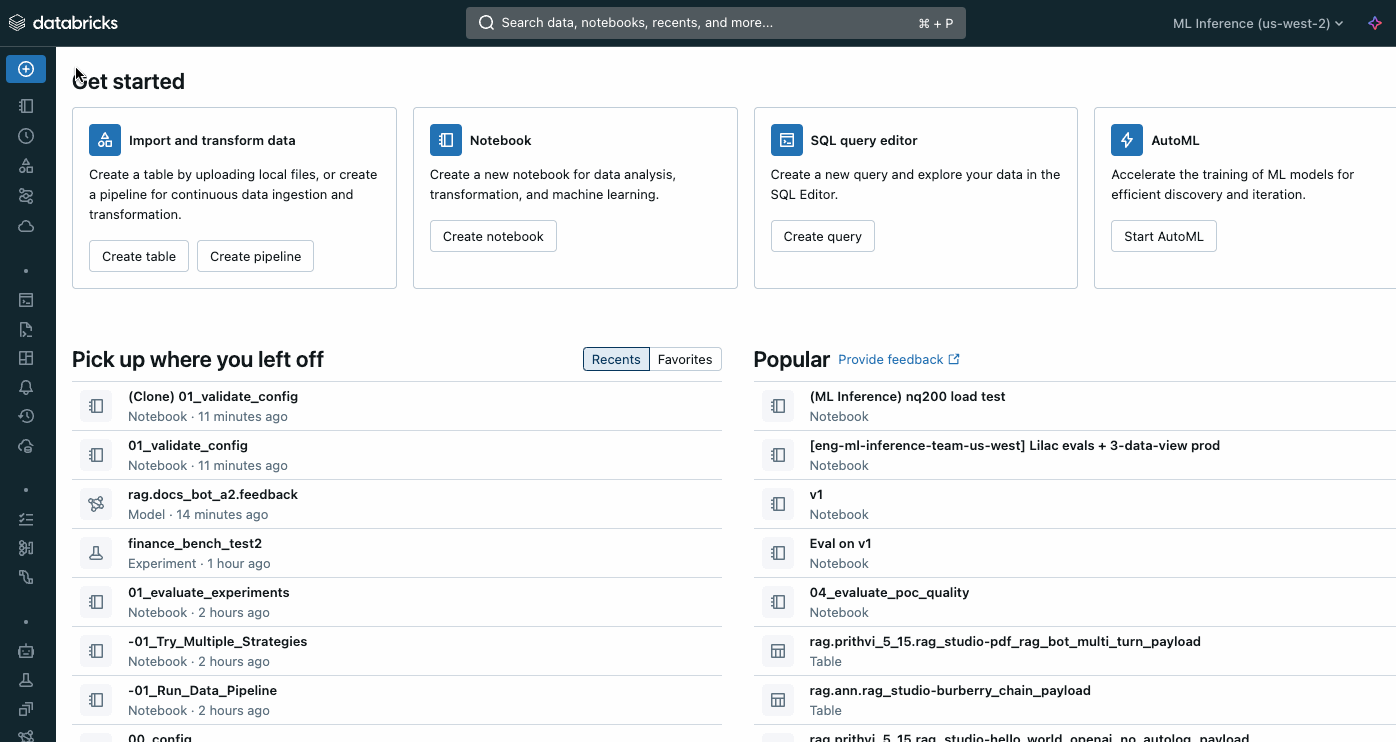
Task: Click the Databricks Assistant sparkle icon
Action: pyautogui.click(x=1375, y=23)
